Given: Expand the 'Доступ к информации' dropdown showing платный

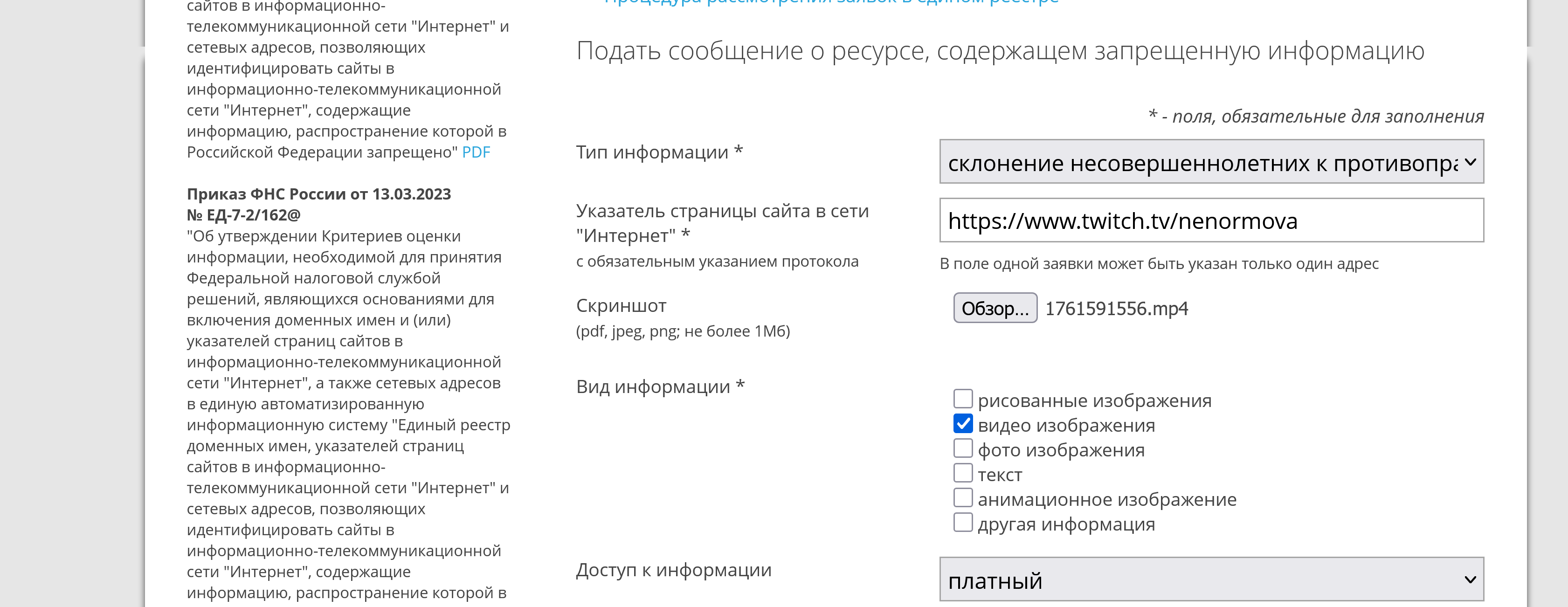Looking at the screenshot, I should 1211,579.
